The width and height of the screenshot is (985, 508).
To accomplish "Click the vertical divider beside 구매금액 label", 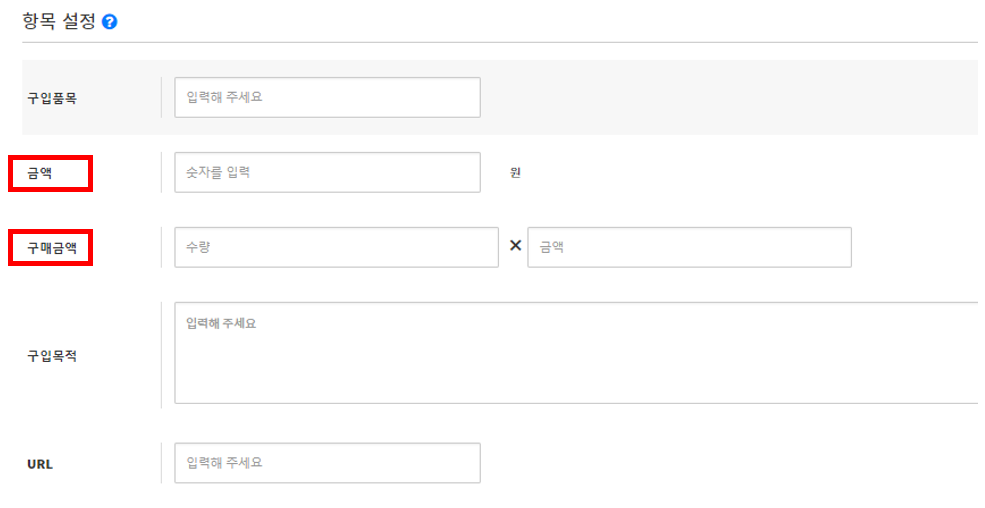I will (x=161, y=247).
